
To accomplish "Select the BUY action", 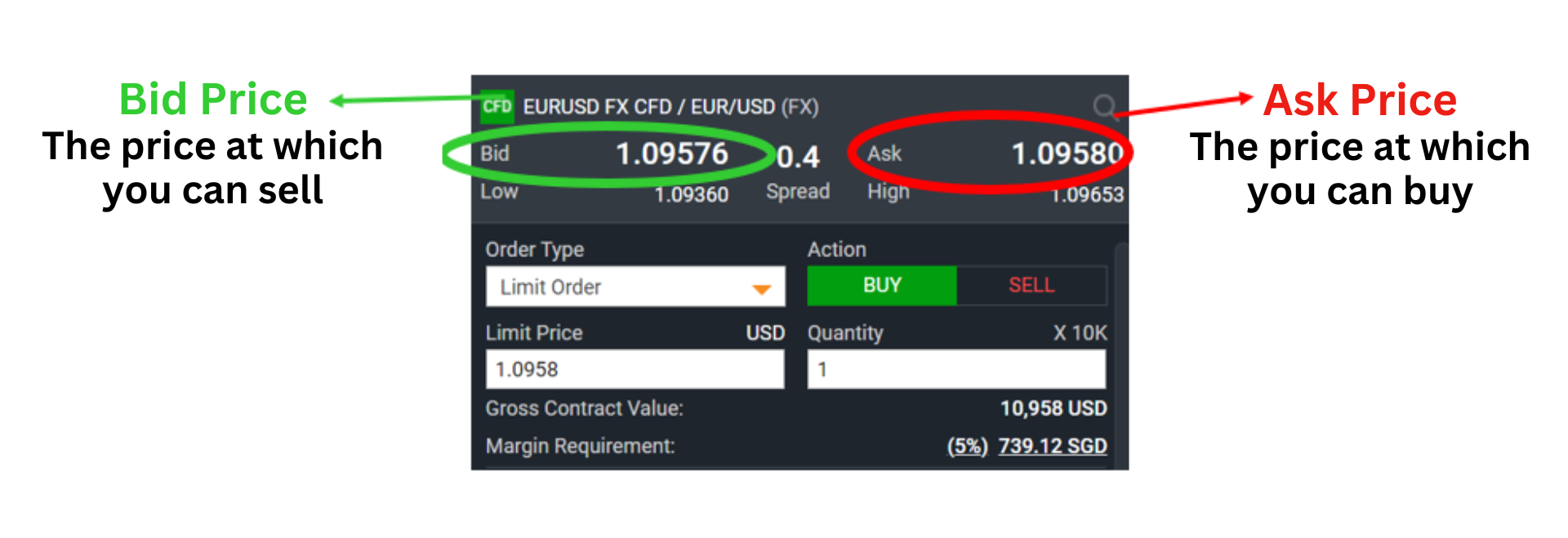I will [882, 286].
